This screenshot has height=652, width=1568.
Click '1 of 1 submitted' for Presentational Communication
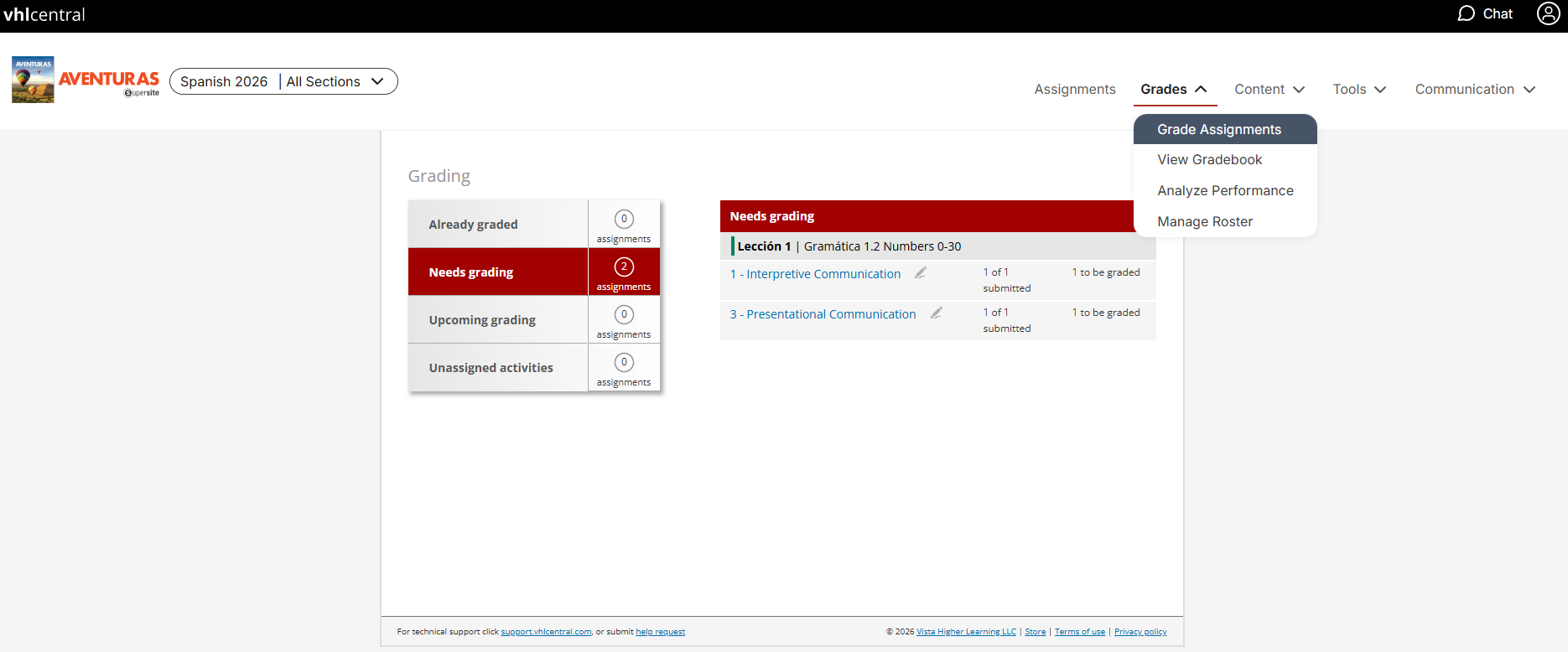pyautogui.click(x=1007, y=320)
